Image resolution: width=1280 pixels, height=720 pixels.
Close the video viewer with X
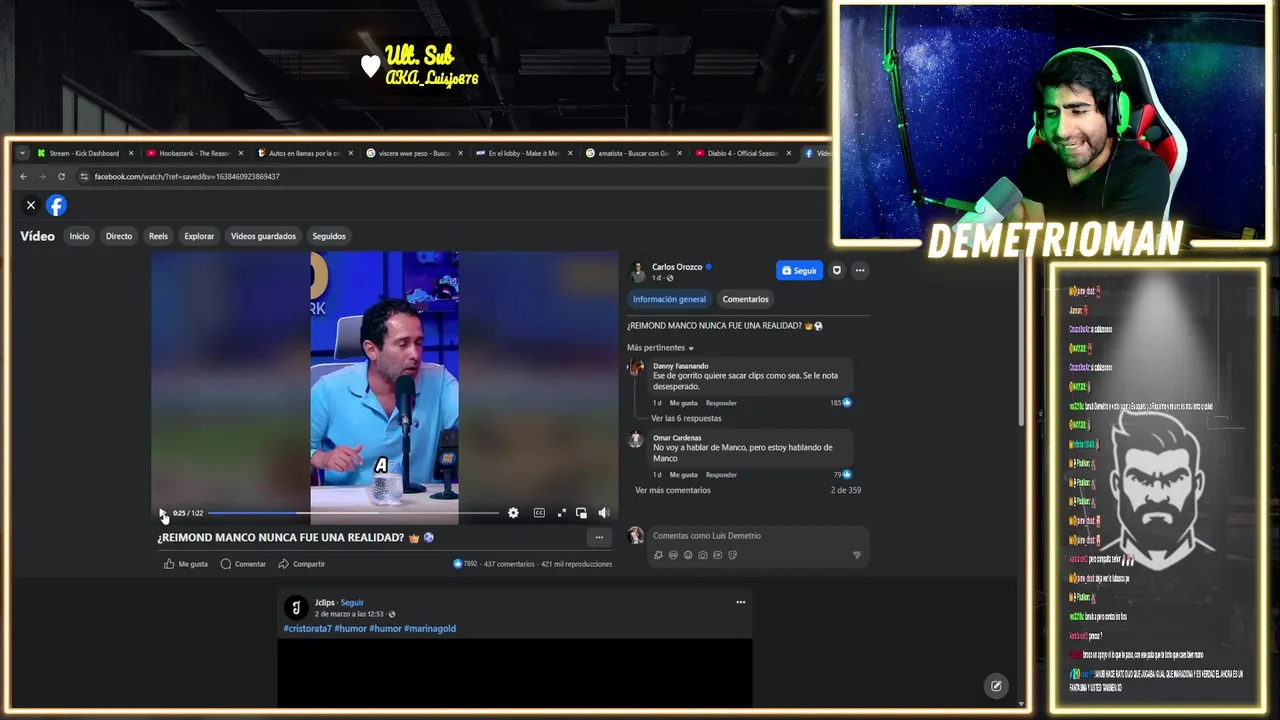coord(31,205)
